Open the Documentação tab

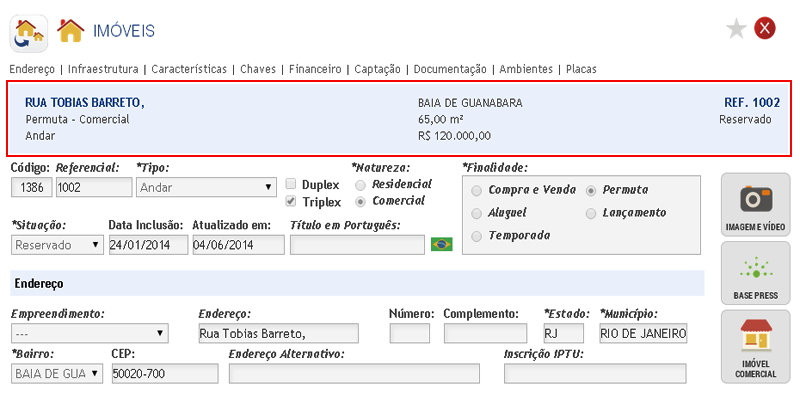coord(450,69)
